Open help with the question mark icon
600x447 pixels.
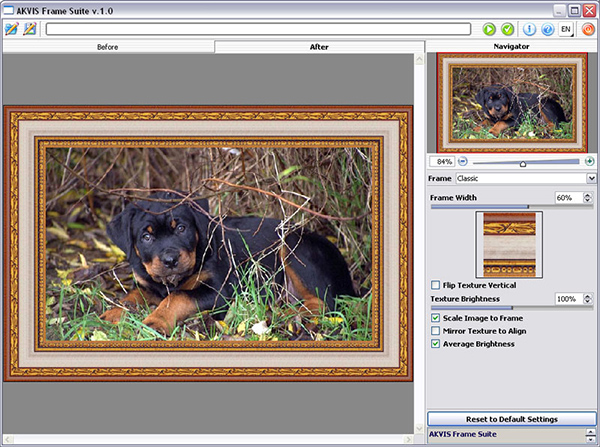click(x=547, y=29)
